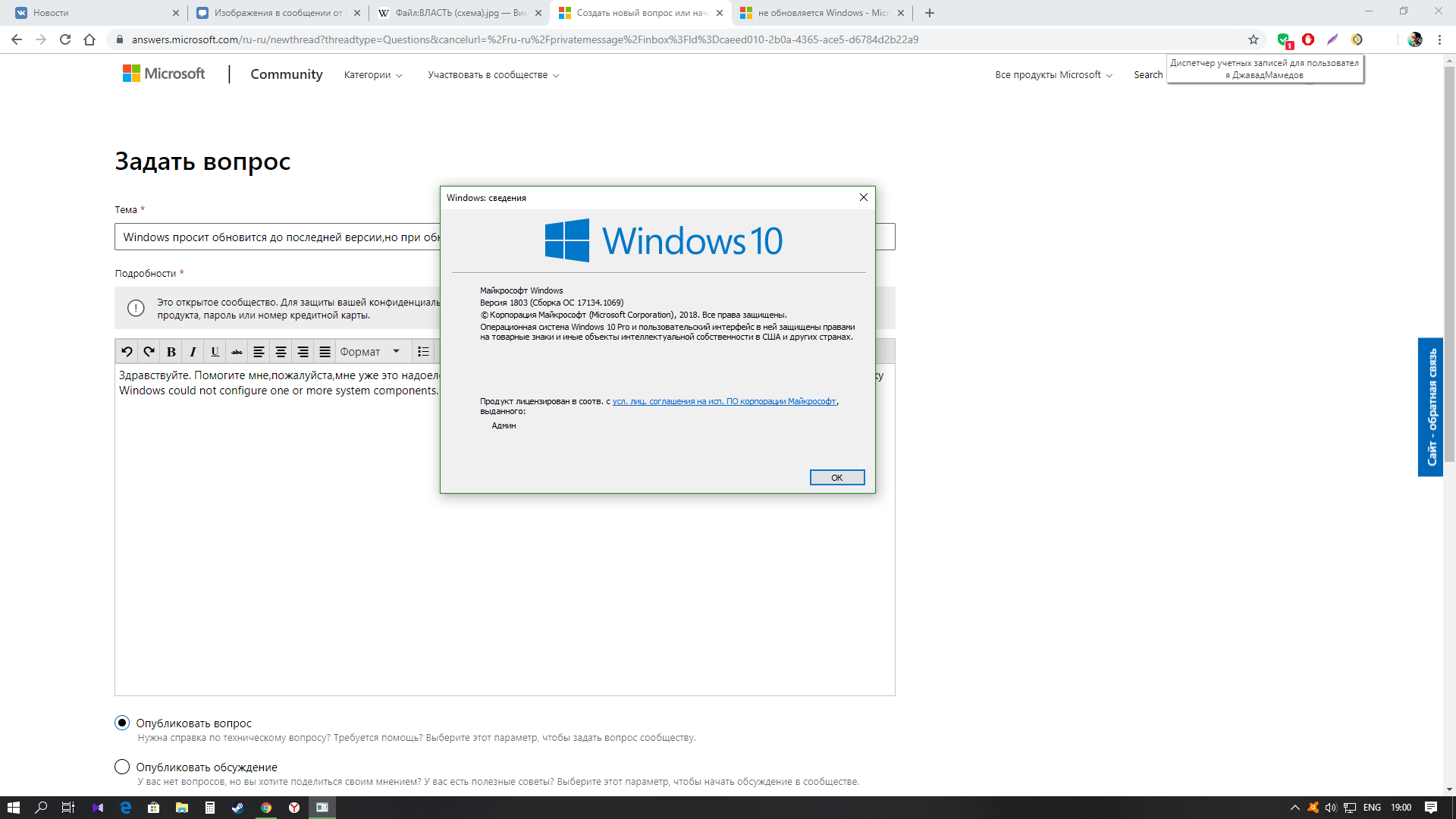The width and height of the screenshot is (1456, 819).
Task: Bookmark this page with the star icon
Action: coord(1254,39)
